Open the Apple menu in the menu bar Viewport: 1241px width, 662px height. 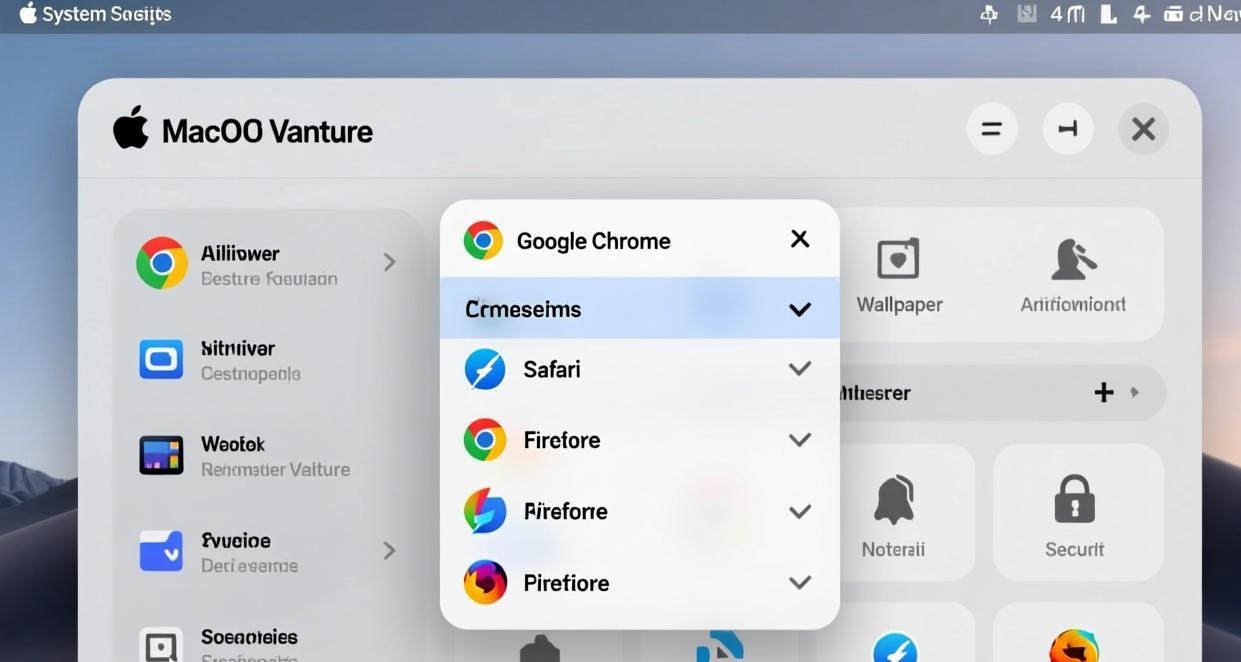click(x=27, y=13)
